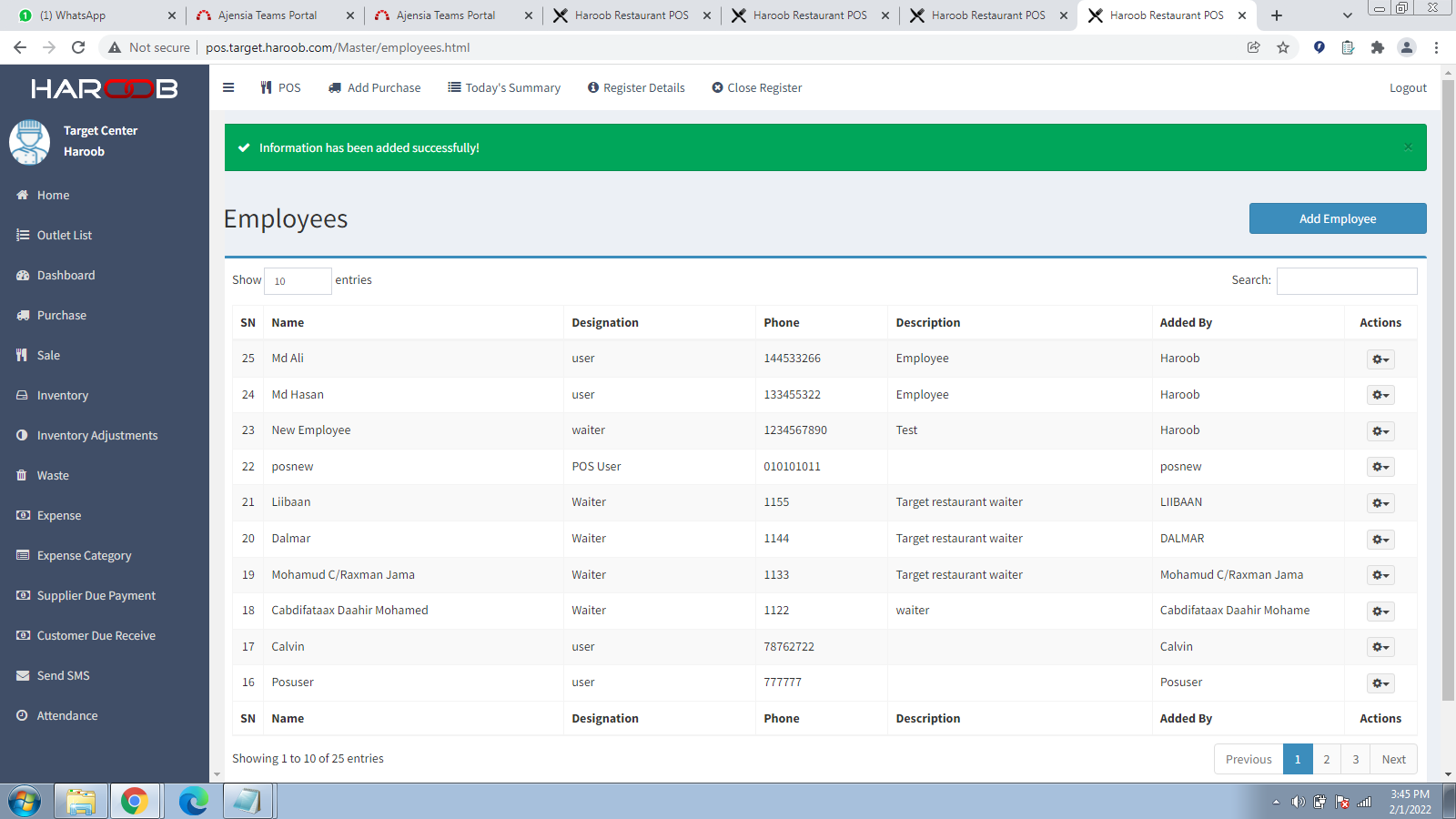Click Showing 1 to 10 of 25 entries
Image resolution: width=1456 pixels, height=819 pixels.
[308, 759]
